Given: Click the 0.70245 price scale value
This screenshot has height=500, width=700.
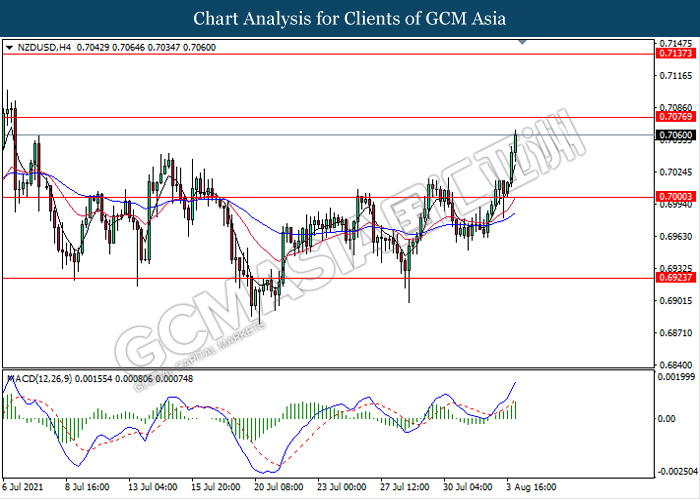Looking at the screenshot, I should (676, 172).
